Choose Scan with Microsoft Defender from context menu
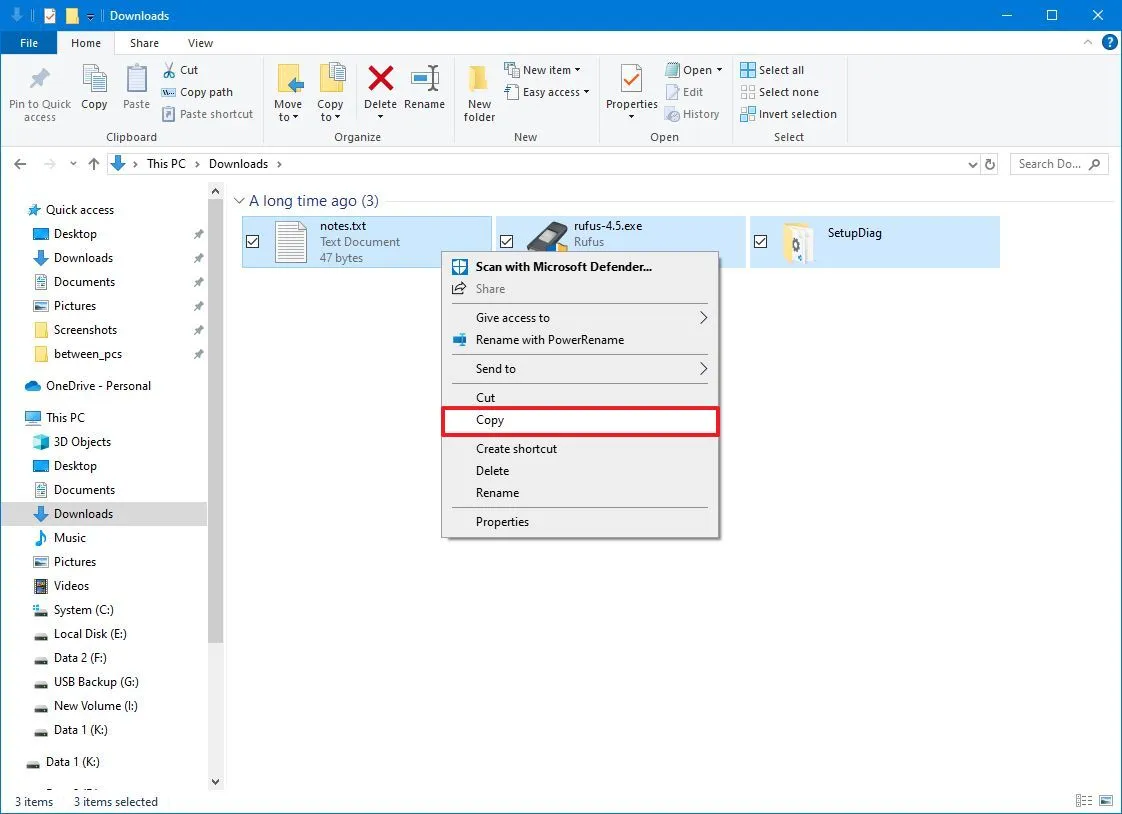Image resolution: width=1122 pixels, height=814 pixels. [565, 267]
